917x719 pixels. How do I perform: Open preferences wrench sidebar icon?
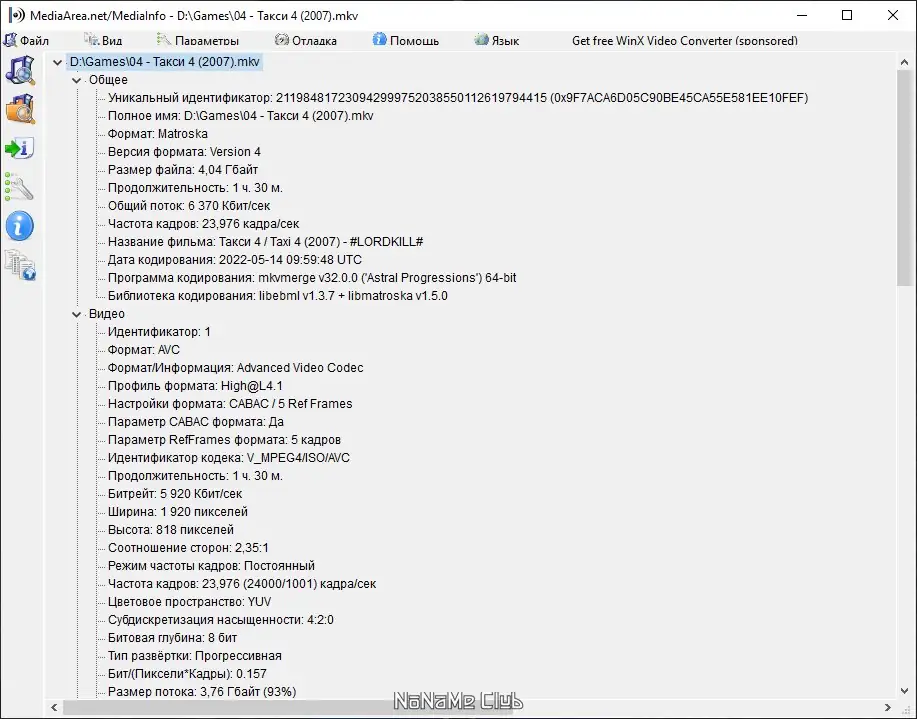click(20, 187)
